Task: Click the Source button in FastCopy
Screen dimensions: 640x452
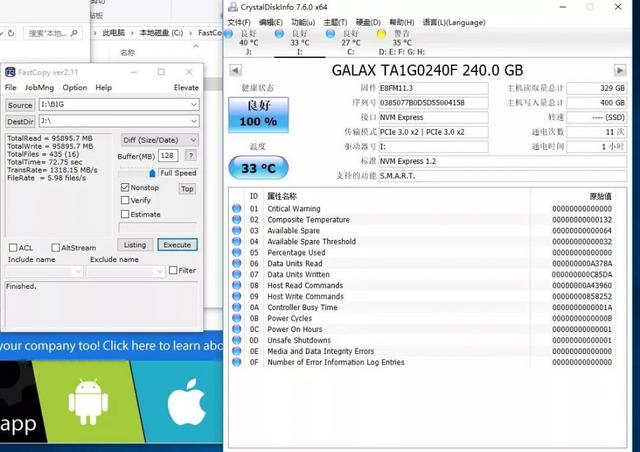Action: point(20,105)
